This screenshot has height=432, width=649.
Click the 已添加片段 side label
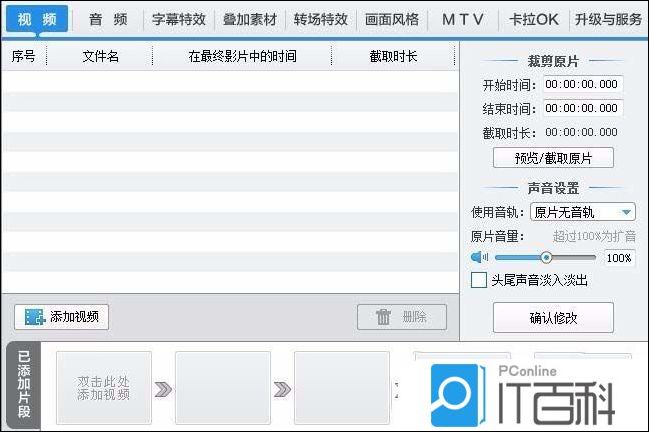click(24, 385)
